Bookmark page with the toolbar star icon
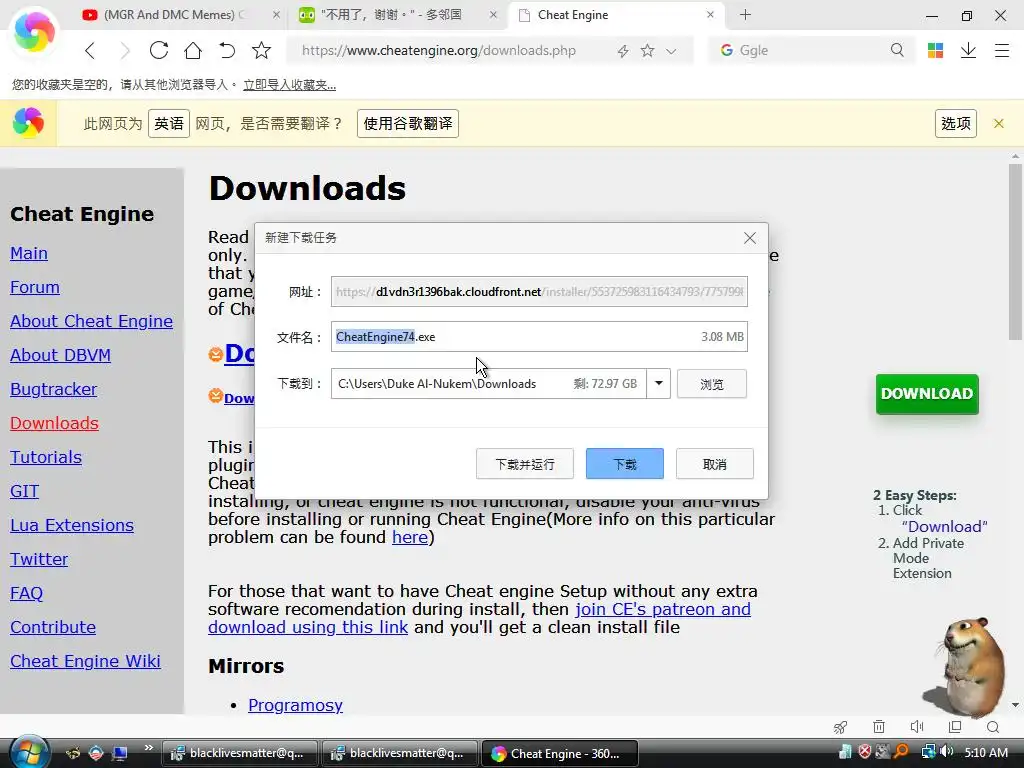 [261, 50]
